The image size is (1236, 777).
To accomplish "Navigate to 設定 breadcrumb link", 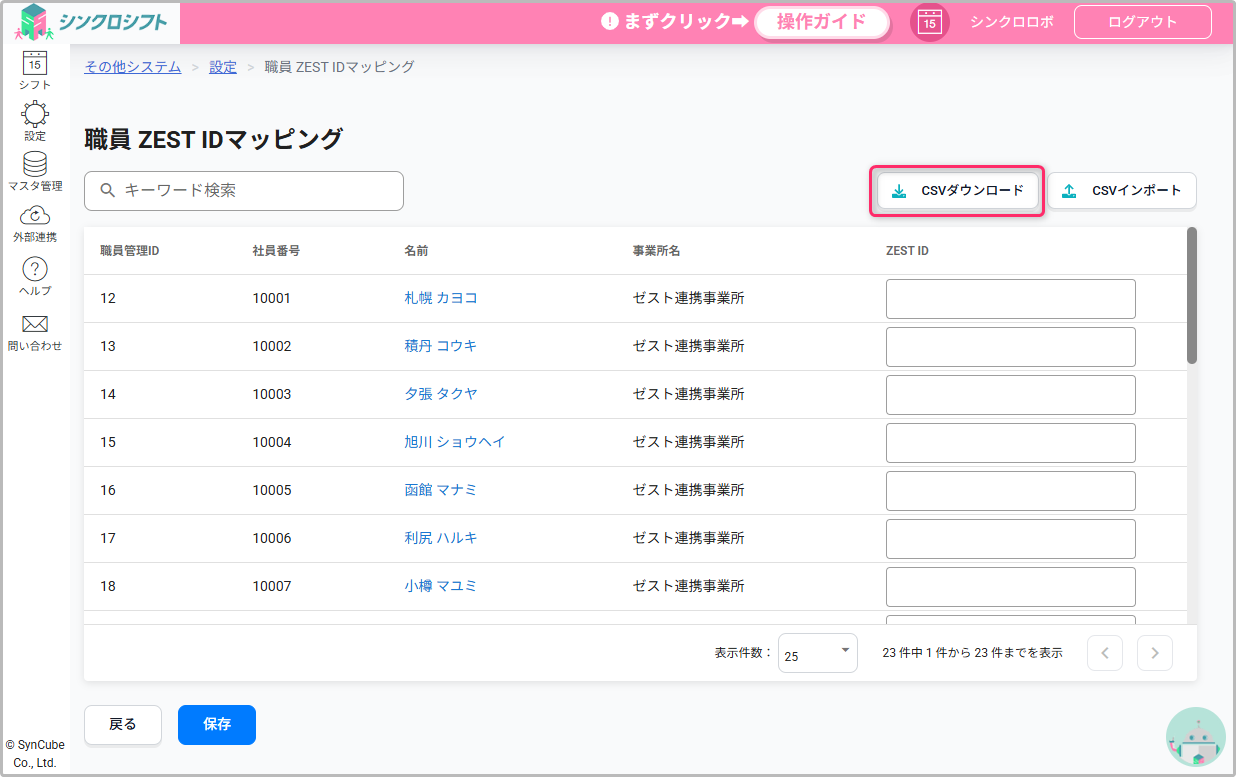I will 223,67.
